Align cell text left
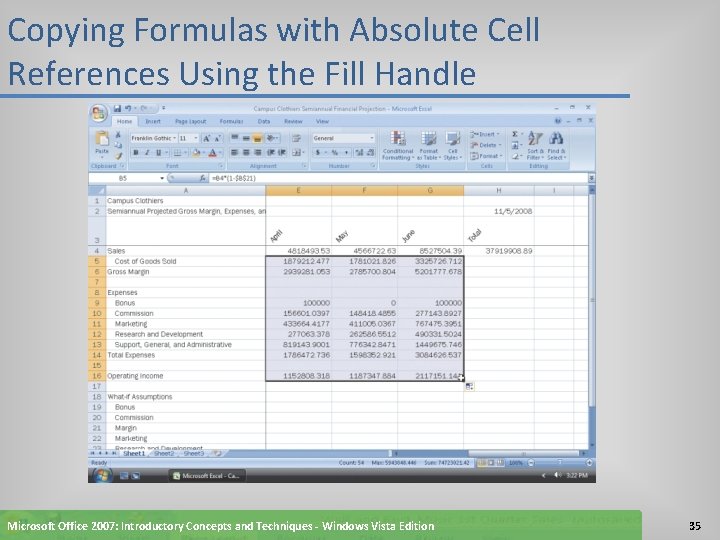Image resolution: width=720 pixels, height=540 pixels. click(235, 152)
